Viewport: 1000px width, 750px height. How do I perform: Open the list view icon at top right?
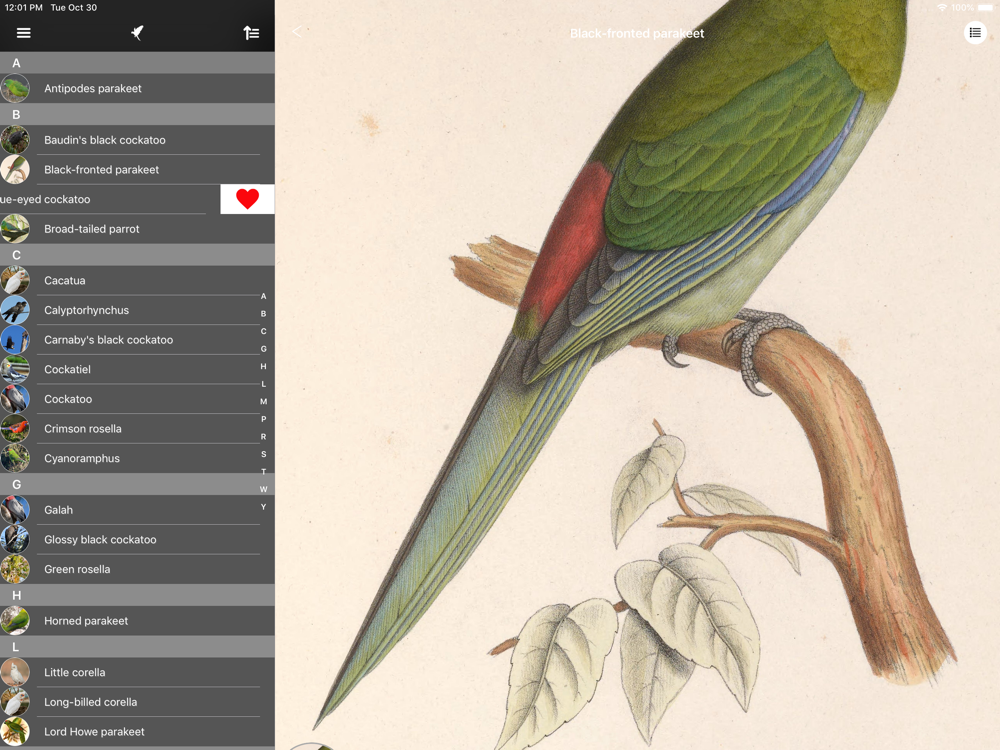point(975,33)
